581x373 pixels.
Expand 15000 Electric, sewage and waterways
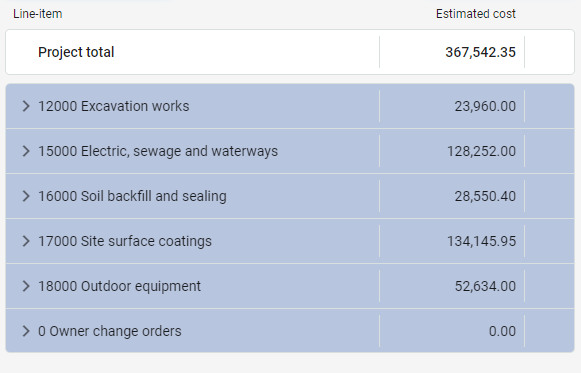pos(26,151)
